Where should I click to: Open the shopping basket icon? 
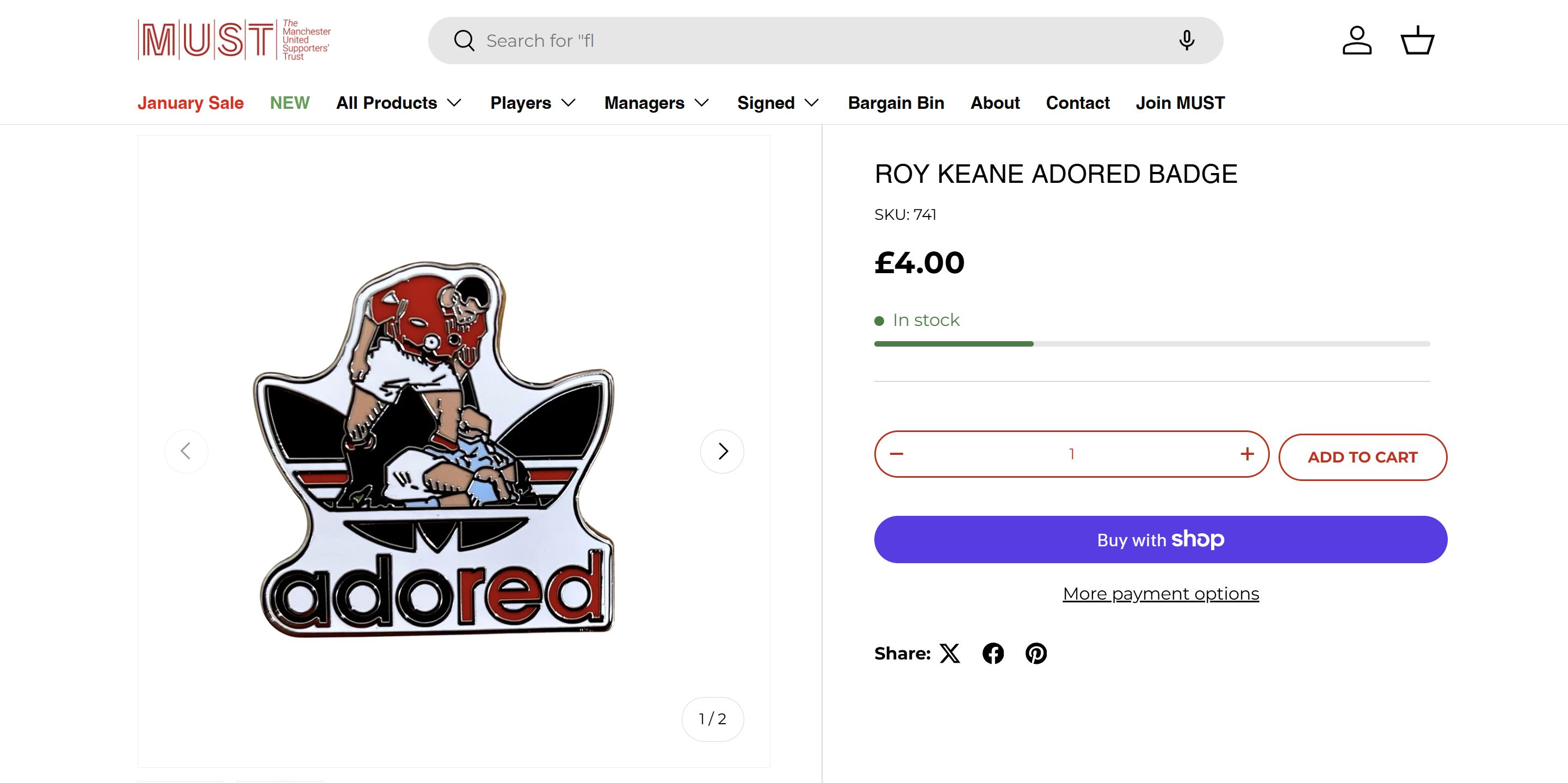tap(1417, 40)
